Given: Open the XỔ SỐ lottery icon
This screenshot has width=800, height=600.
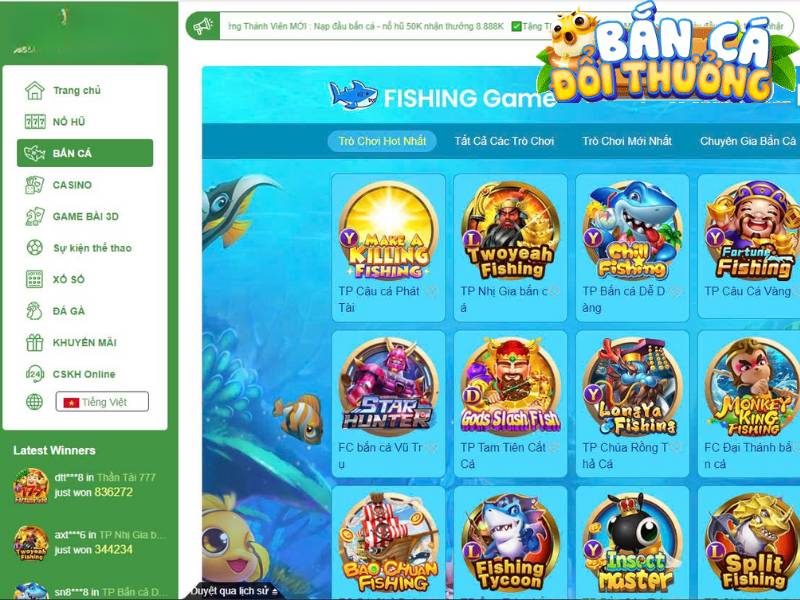Looking at the screenshot, I should tap(35, 279).
